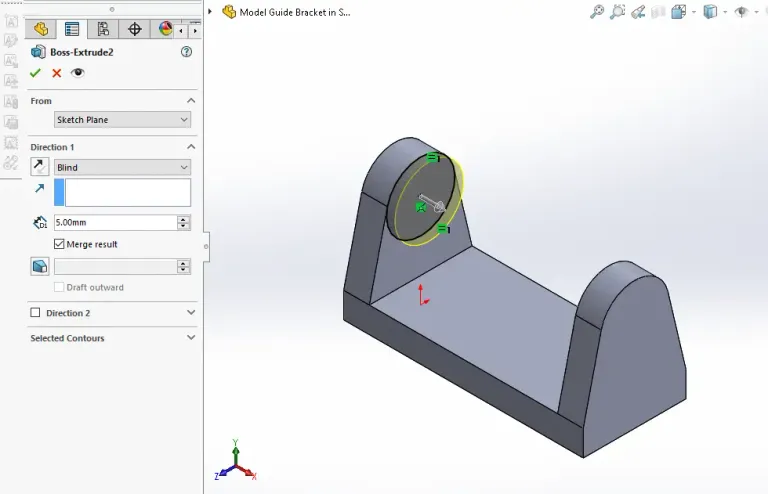Toggle the detailed preview eye icon
The image size is (768, 494).
77,73
